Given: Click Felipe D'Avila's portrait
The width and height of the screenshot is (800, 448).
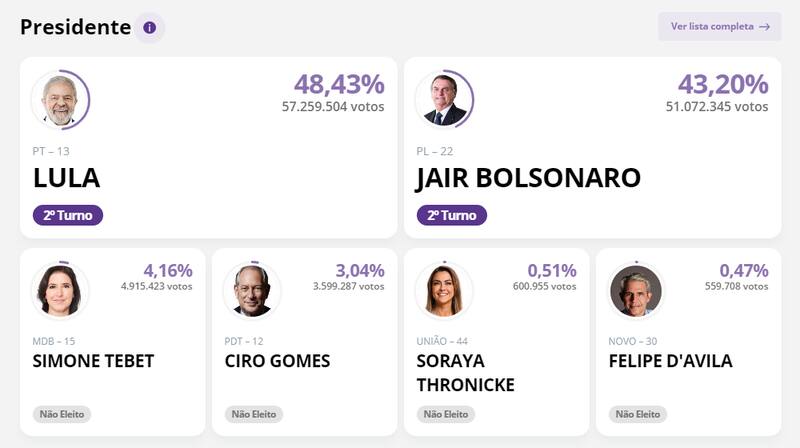Looking at the screenshot, I should coord(636,291).
